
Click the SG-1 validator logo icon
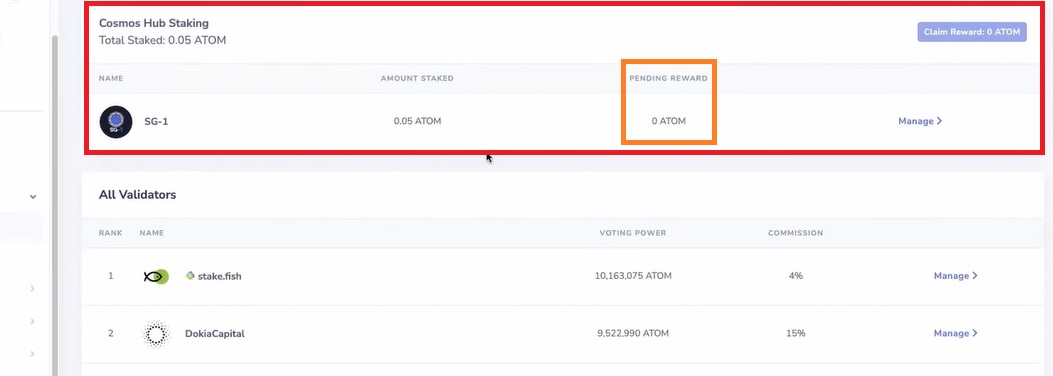click(116, 122)
